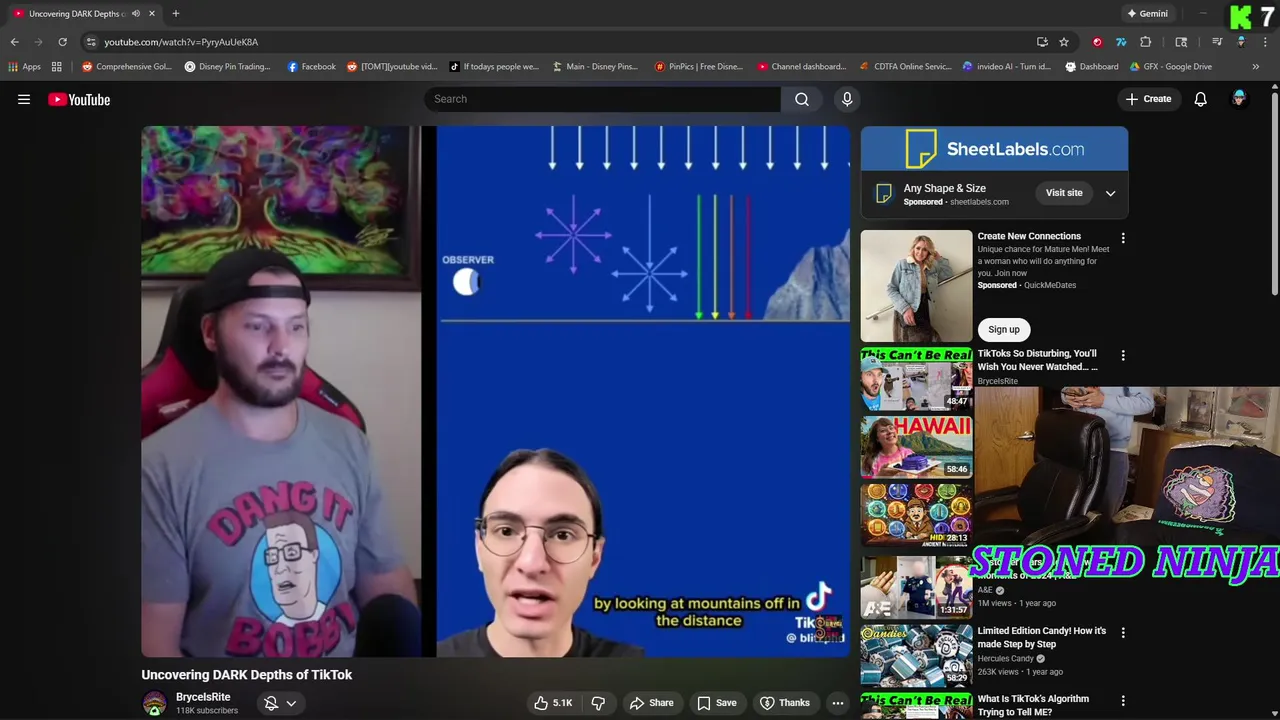Open the HAWAII video thumbnail
This screenshot has width=1280, height=720.
(916, 447)
